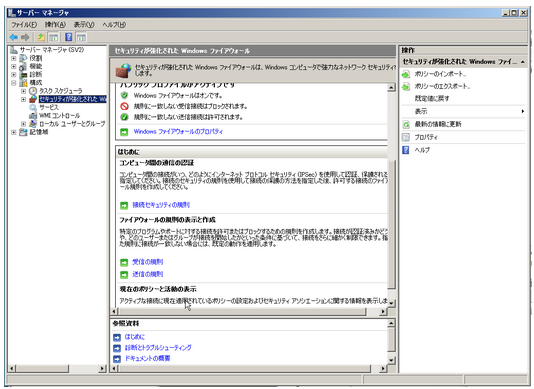The height and width of the screenshot is (389, 534).
Task: Click the ローカル ユーザーとグループ icon
Action: (x=33, y=124)
